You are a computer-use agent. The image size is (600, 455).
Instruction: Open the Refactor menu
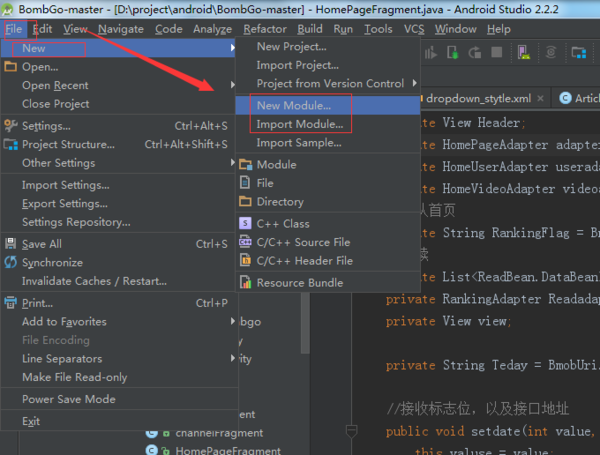click(x=265, y=29)
